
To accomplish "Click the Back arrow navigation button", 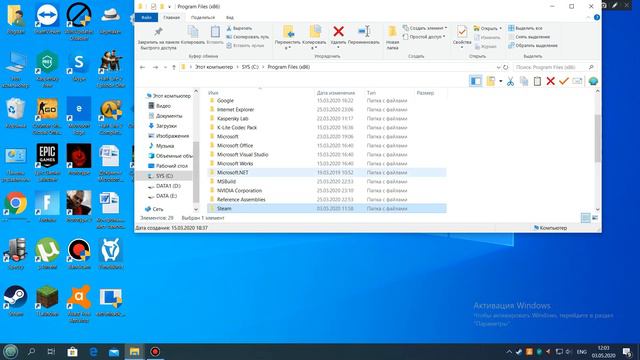I will [142, 67].
